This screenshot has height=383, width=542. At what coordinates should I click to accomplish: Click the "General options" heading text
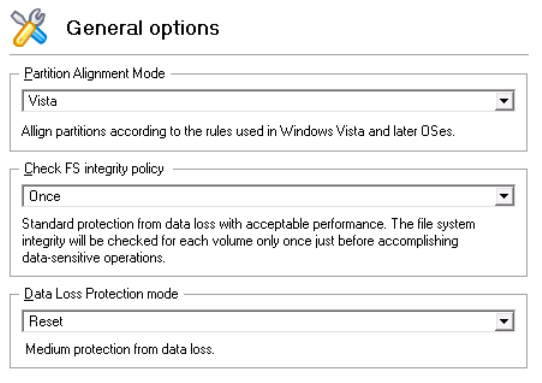coord(143,28)
